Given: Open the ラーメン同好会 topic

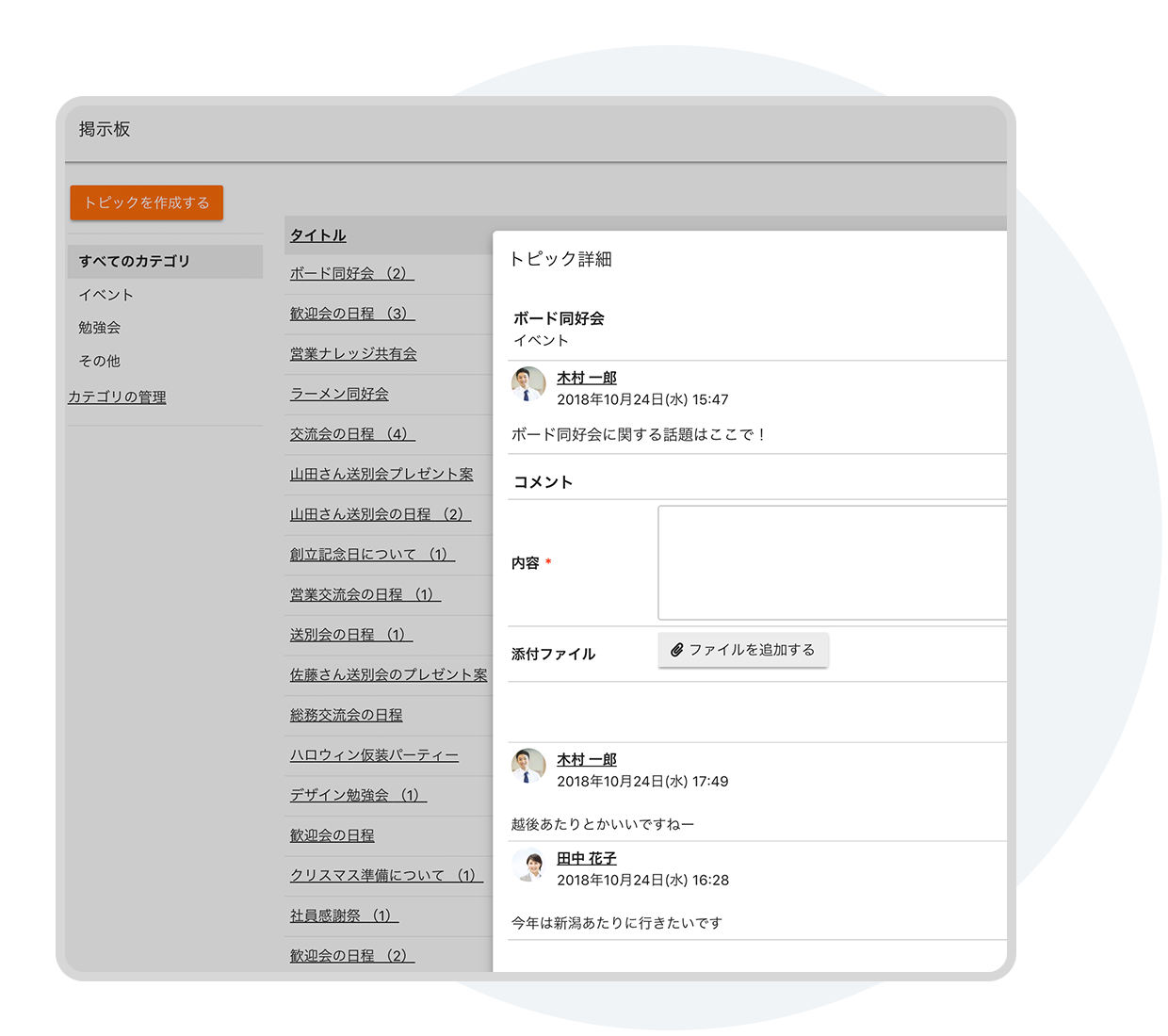Looking at the screenshot, I should pos(338,394).
